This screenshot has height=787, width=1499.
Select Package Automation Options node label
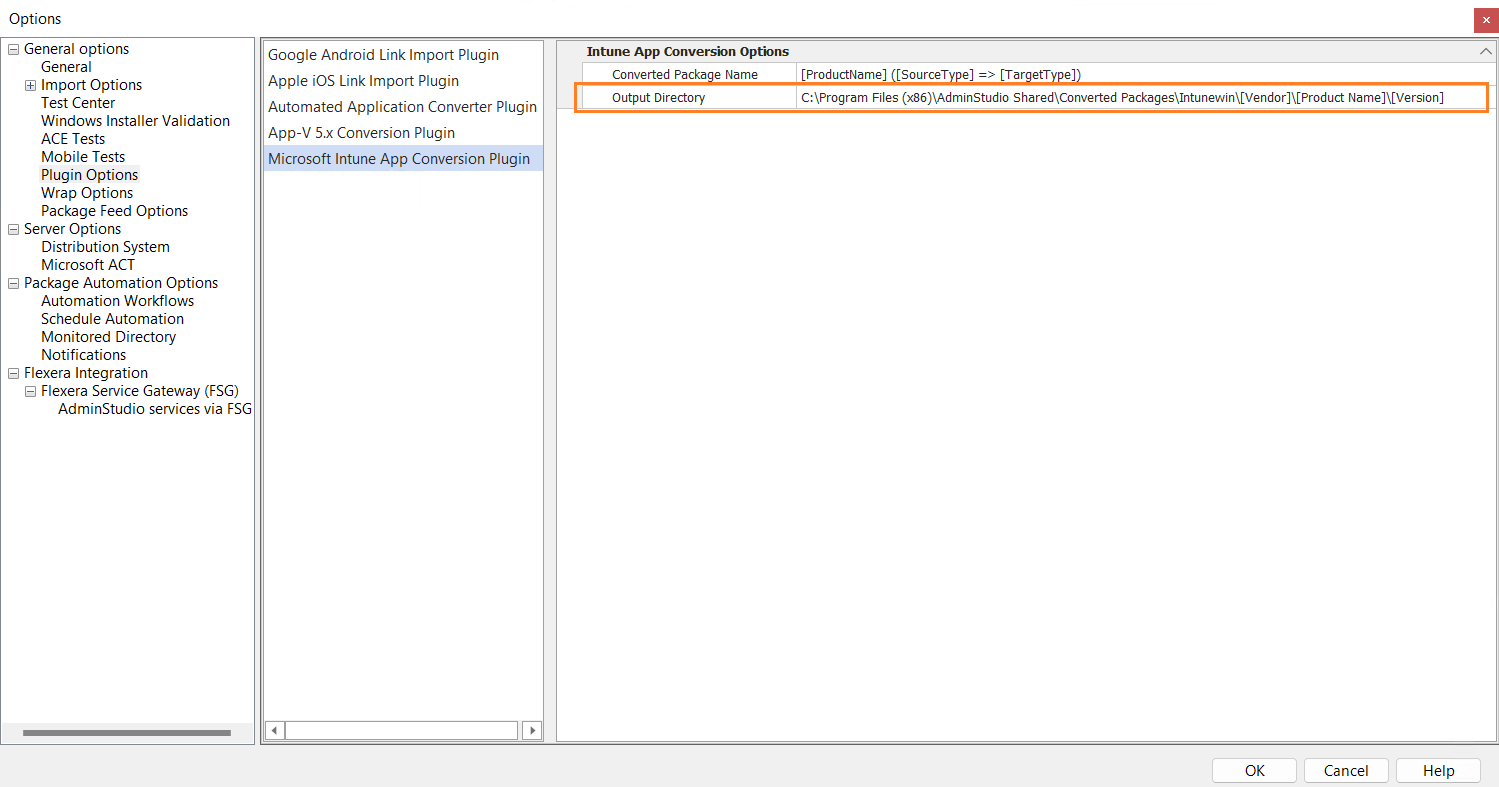121,283
